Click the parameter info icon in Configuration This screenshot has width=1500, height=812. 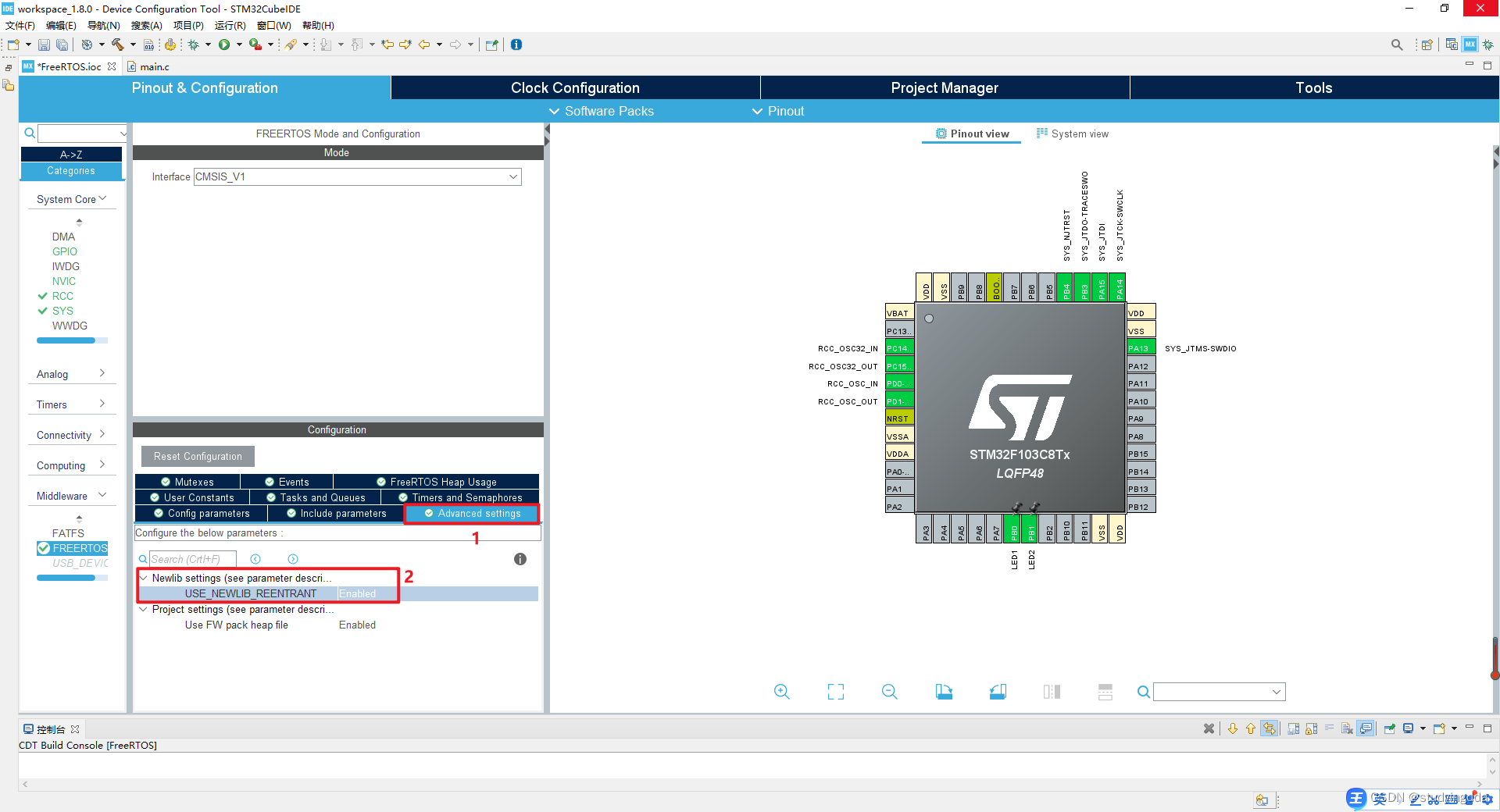(520, 559)
